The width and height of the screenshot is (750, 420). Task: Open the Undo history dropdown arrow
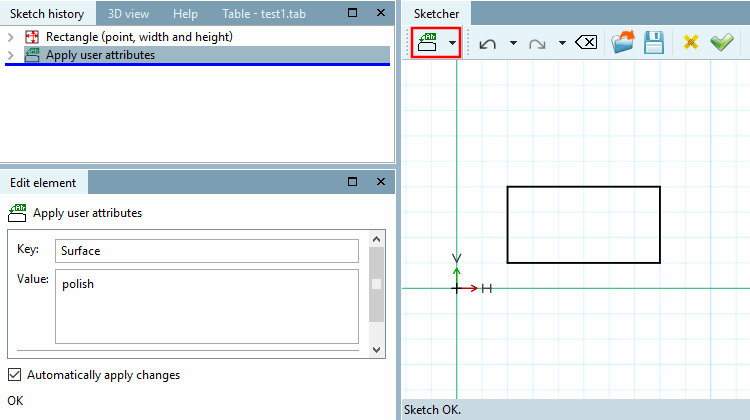click(x=513, y=43)
